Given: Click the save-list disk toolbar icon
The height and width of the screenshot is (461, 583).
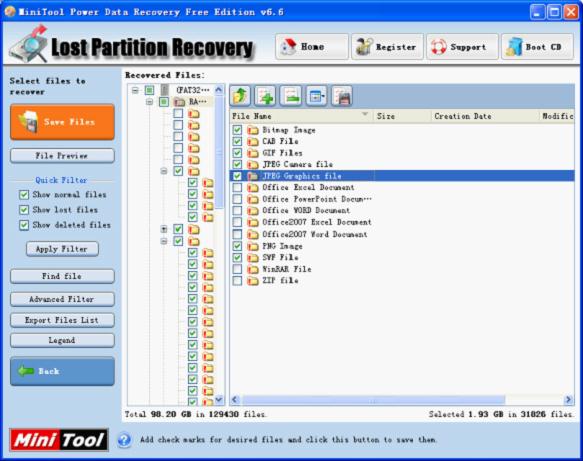Looking at the screenshot, I should pyautogui.click(x=342, y=96).
